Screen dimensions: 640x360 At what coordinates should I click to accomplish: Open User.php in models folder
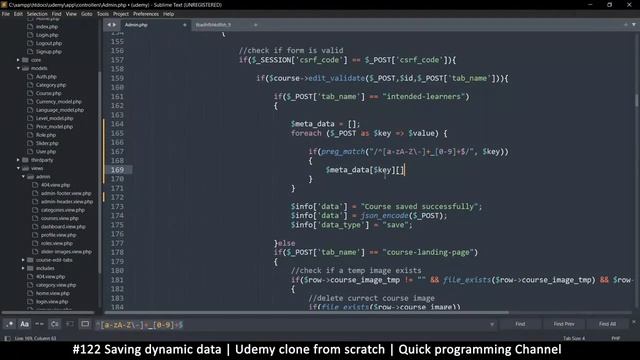(46, 151)
